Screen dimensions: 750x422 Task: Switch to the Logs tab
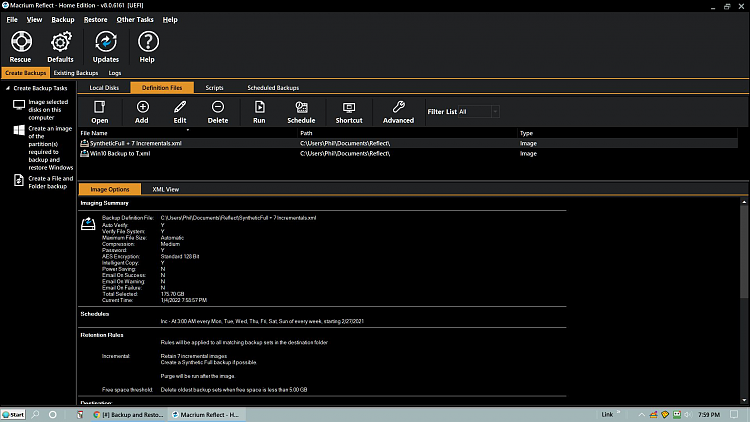click(x=115, y=73)
